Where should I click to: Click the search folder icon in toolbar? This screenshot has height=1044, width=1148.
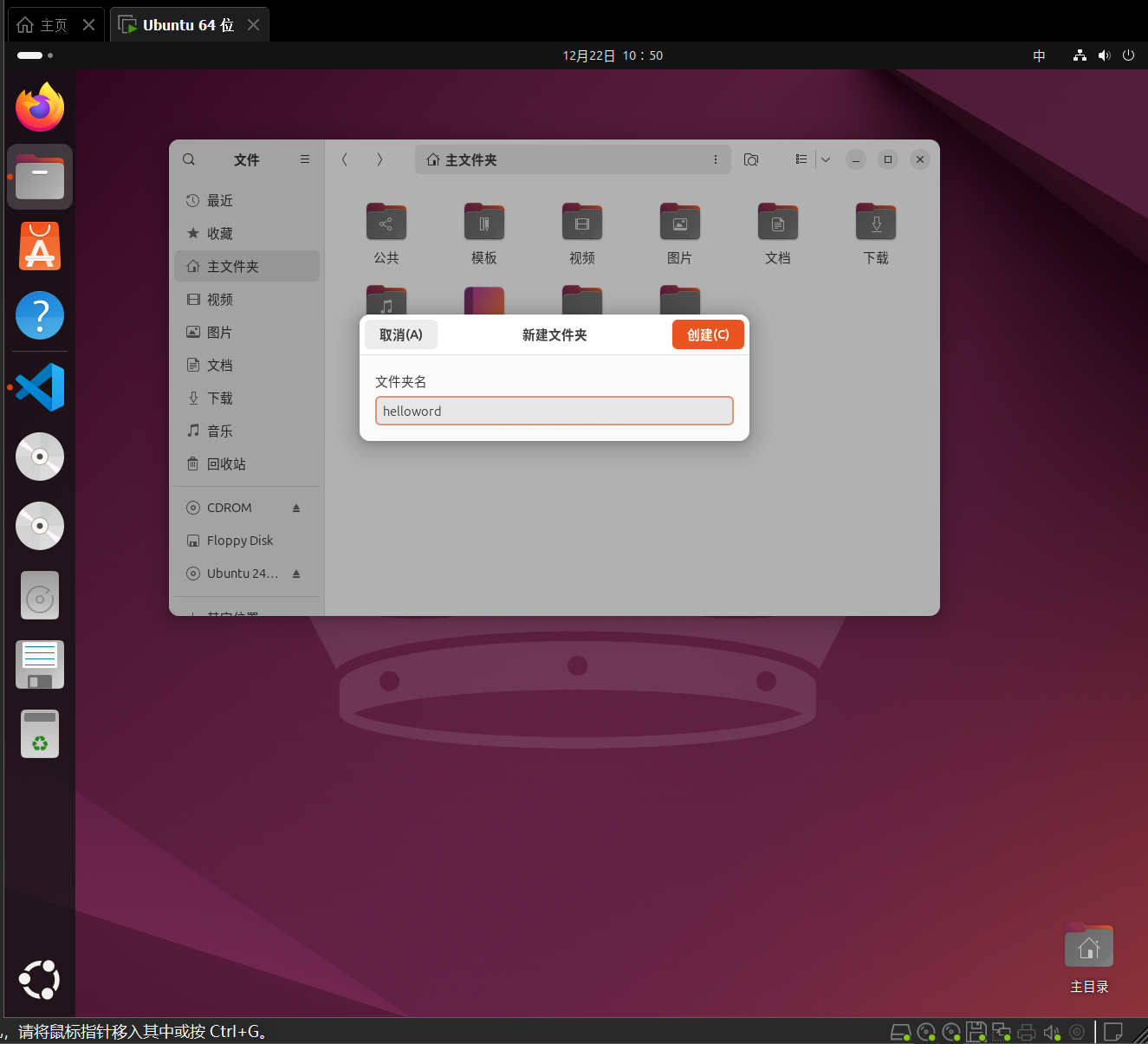pos(751,159)
